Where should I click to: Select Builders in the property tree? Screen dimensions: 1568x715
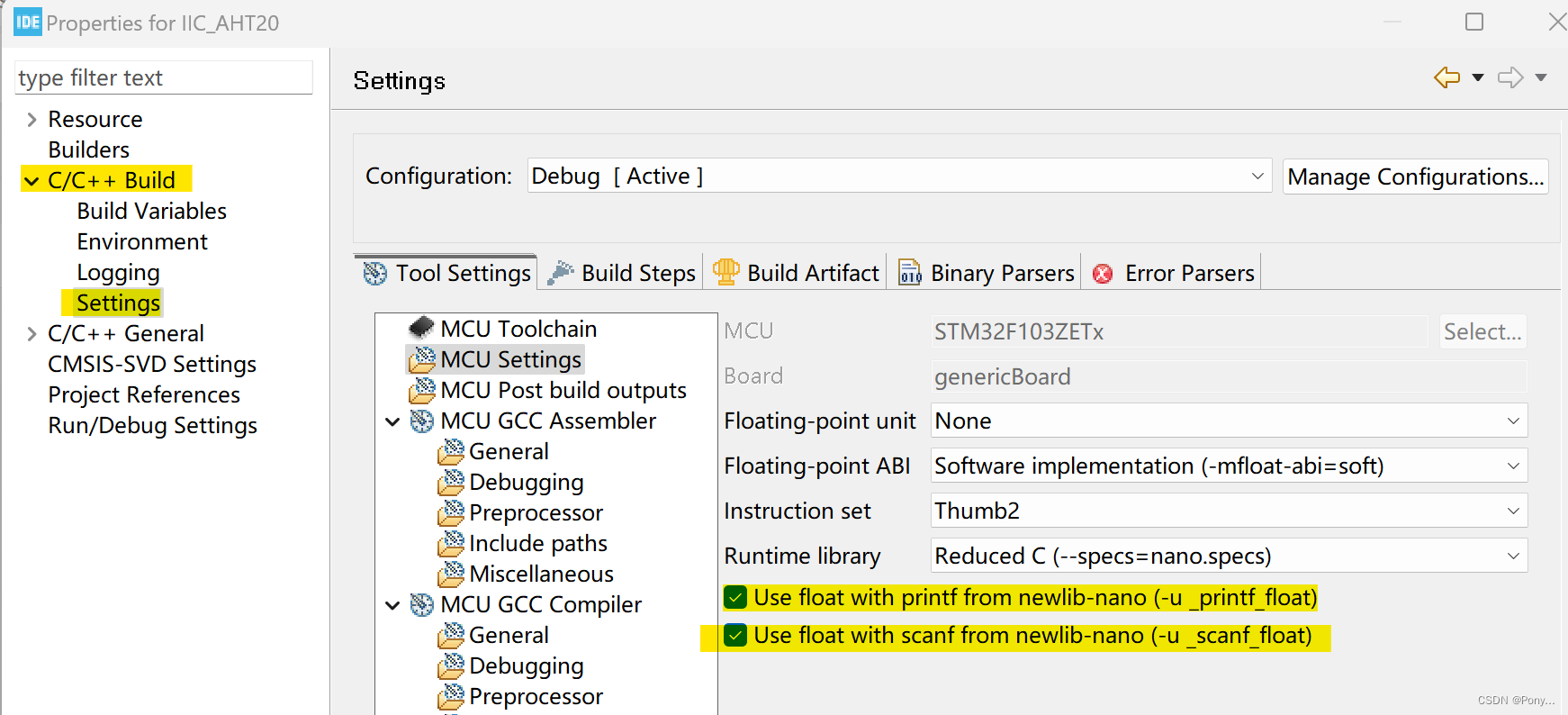tap(89, 149)
